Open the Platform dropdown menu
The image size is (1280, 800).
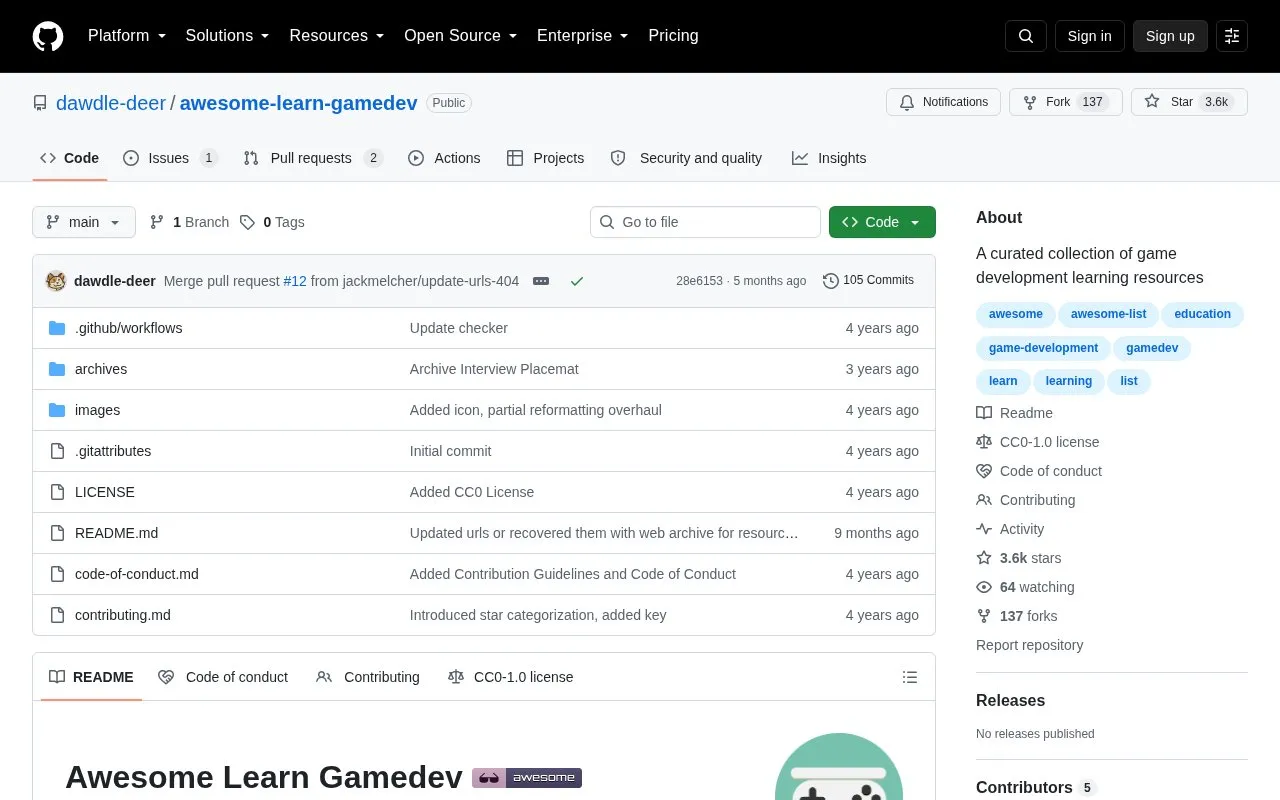(127, 36)
